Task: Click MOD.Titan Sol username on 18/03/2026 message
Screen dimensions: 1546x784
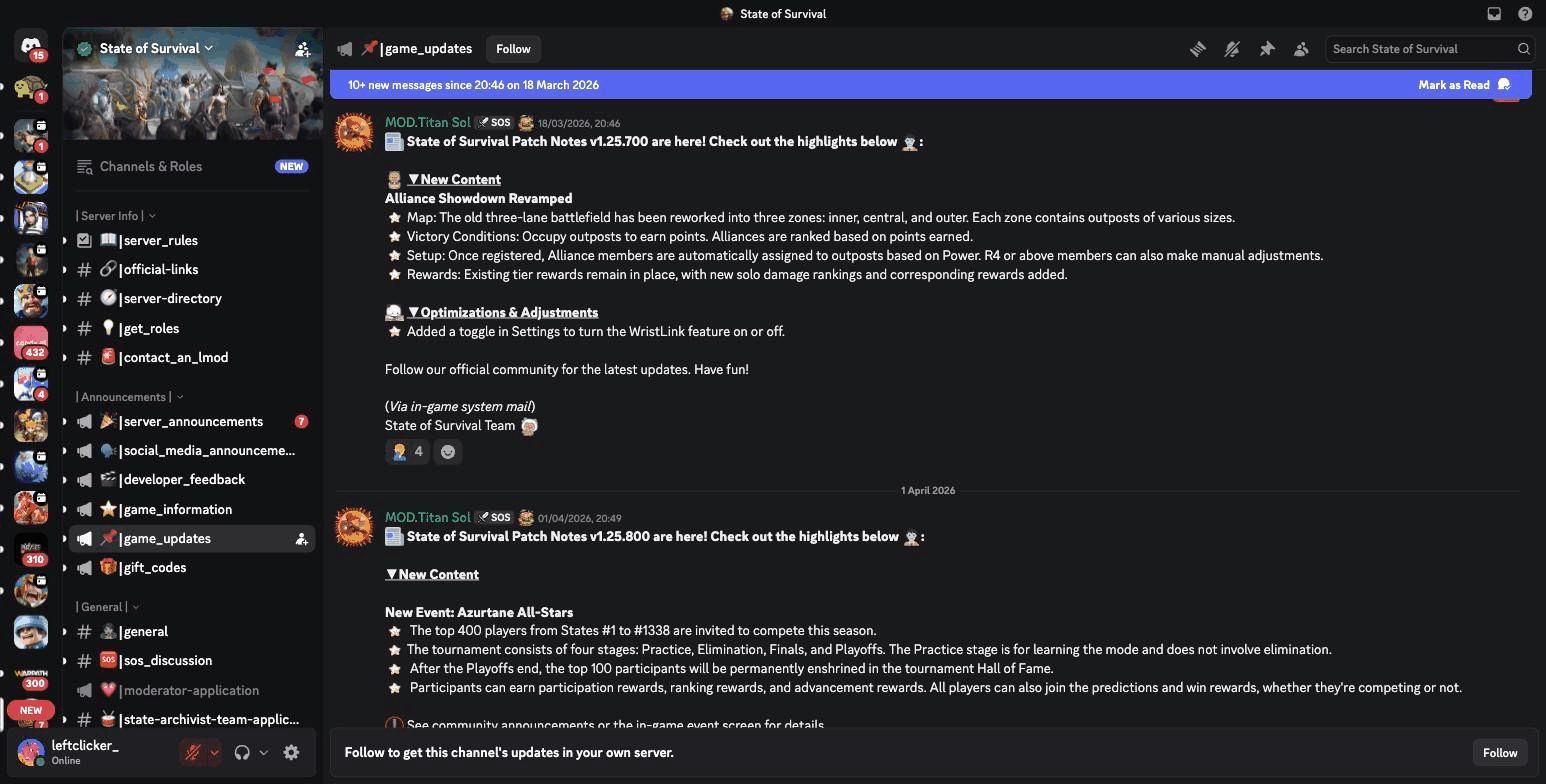Action: tap(428, 123)
